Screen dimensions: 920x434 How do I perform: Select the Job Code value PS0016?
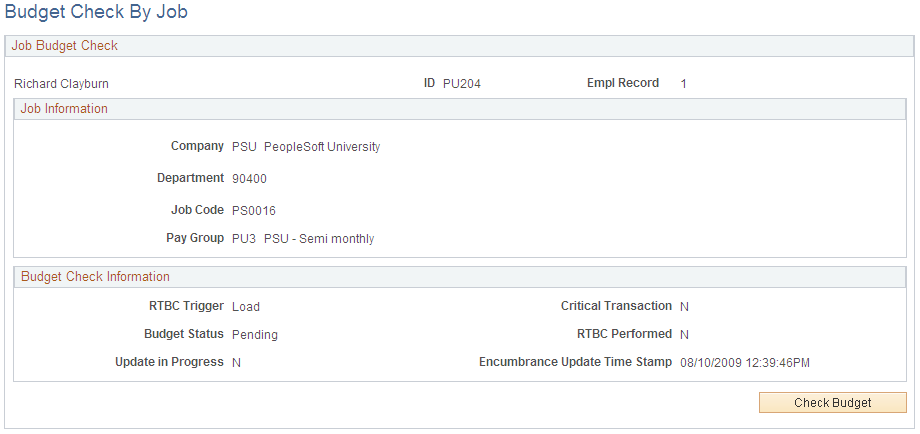(254, 211)
